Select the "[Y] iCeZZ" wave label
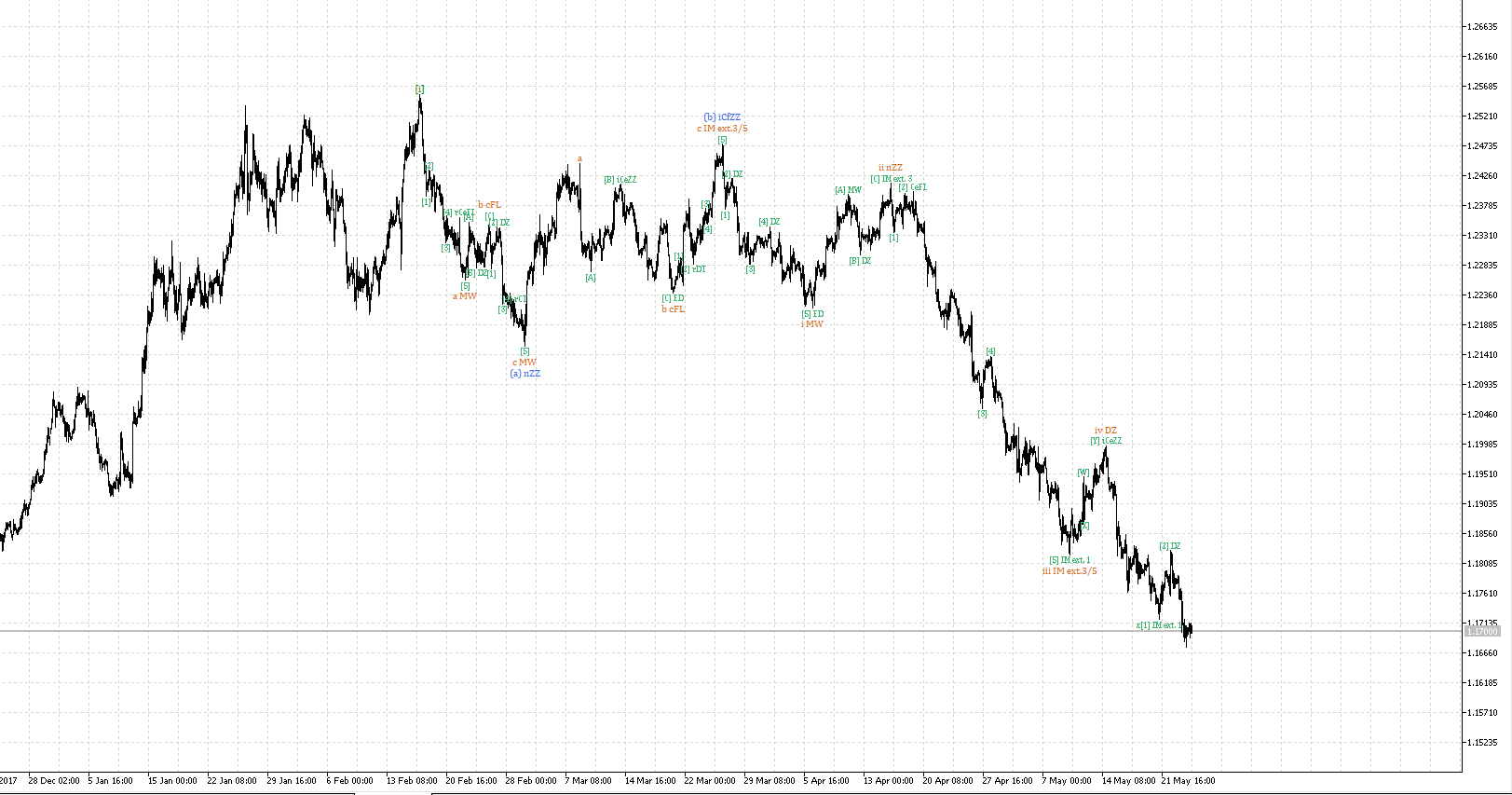 [1107, 441]
